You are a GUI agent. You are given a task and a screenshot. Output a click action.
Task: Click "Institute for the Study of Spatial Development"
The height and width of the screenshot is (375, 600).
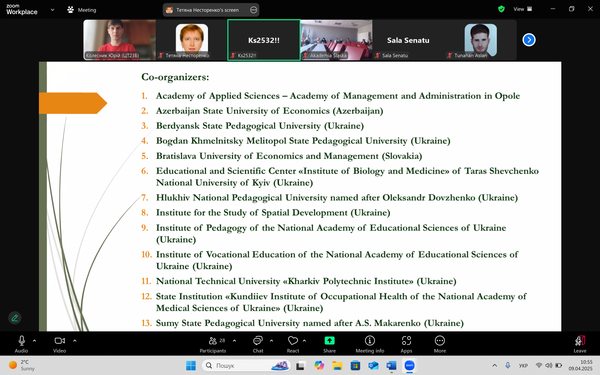(273, 213)
